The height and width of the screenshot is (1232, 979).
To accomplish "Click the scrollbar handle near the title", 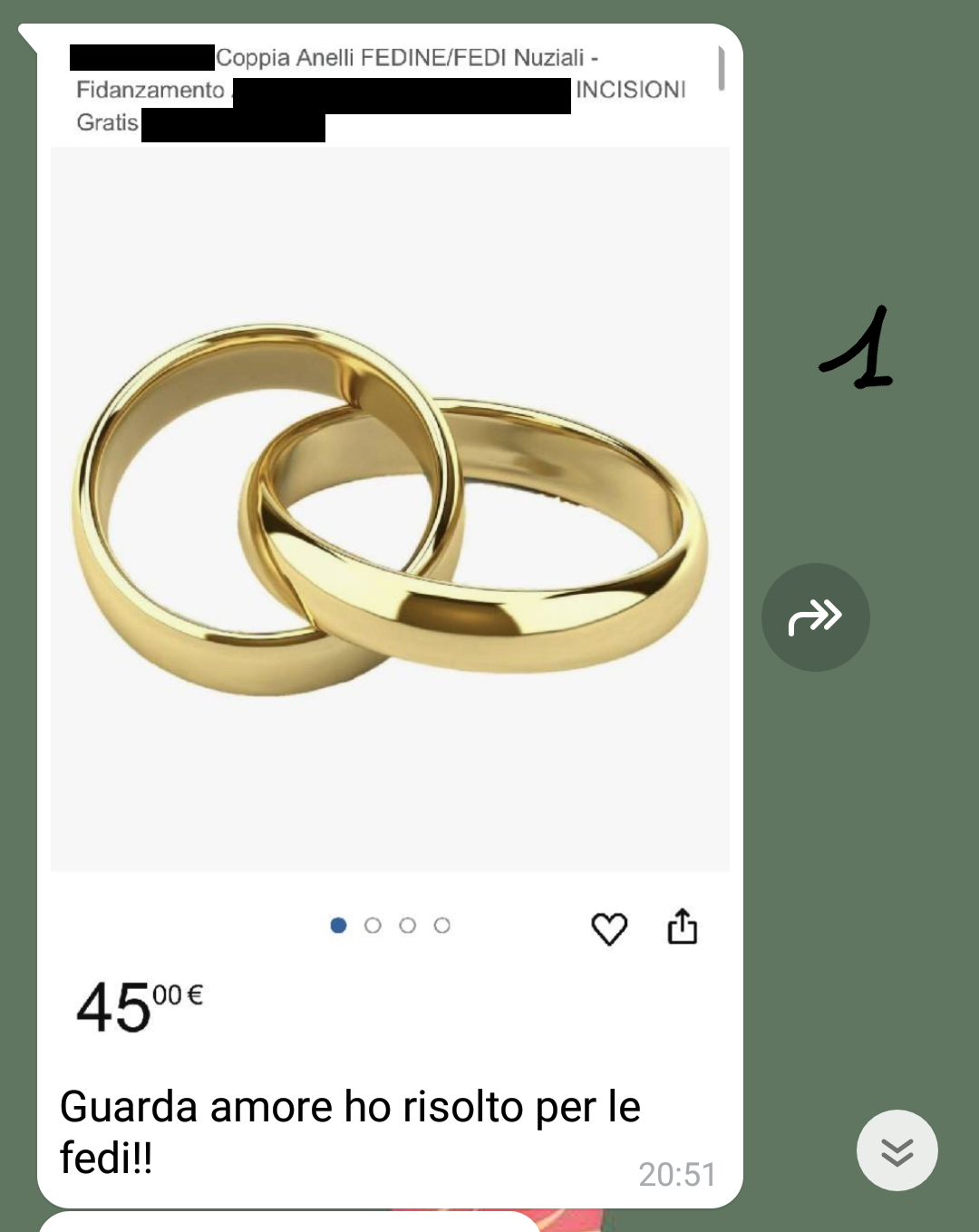I will point(722,68).
